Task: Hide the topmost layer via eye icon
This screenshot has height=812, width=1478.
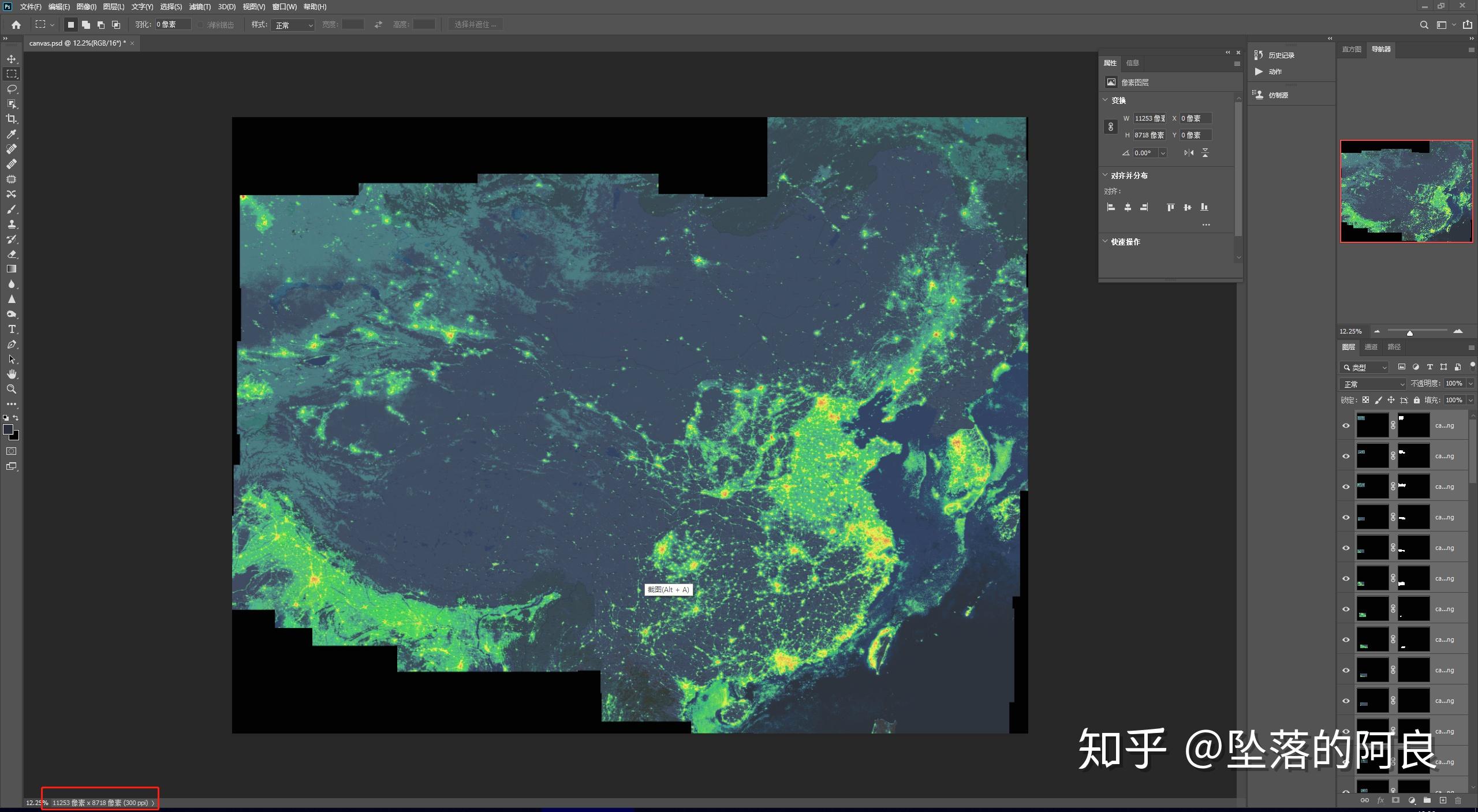Action: pyautogui.click(x=1346, y=425)
